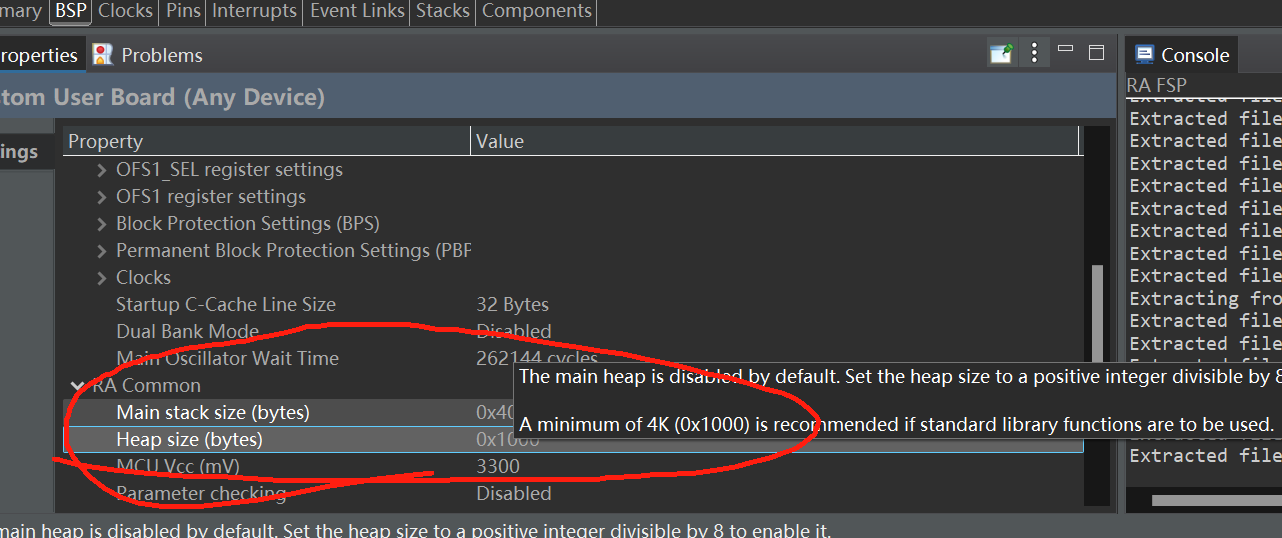Image resolution: width=1282 pixels, height=538 pixels.
Task: Open the Components tab
Action: coord(536,11)
